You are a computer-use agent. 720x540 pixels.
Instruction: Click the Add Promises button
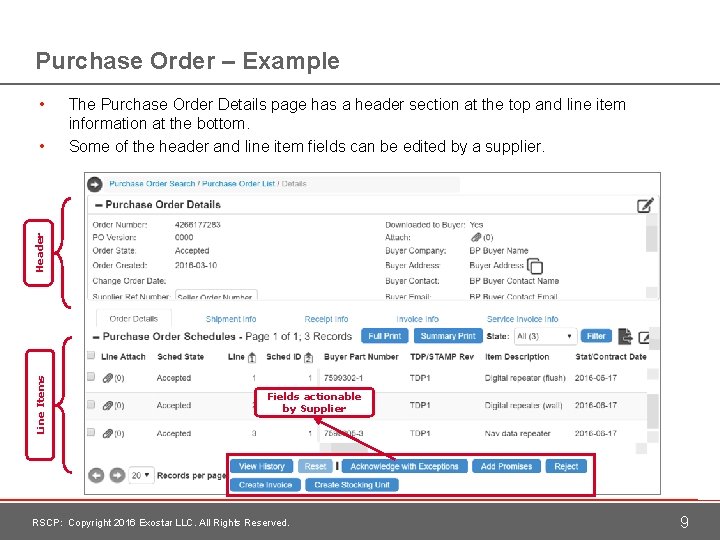click(506, 467)
